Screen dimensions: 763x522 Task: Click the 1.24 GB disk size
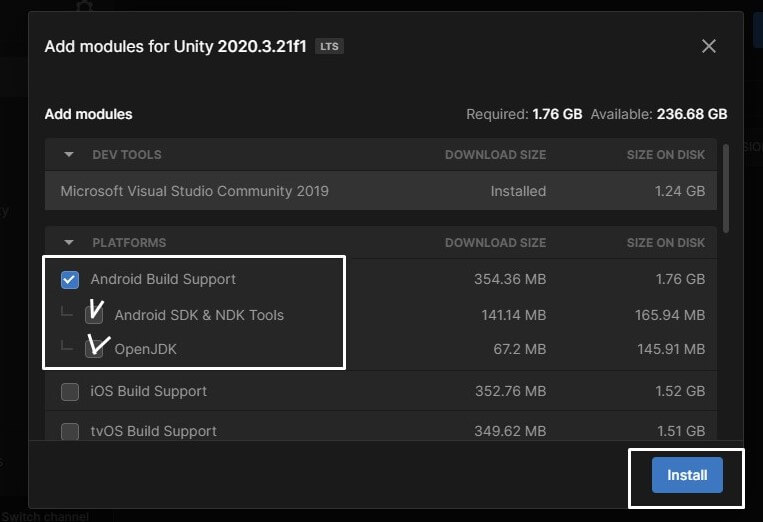pyautogui.click(x=680, y=191)
